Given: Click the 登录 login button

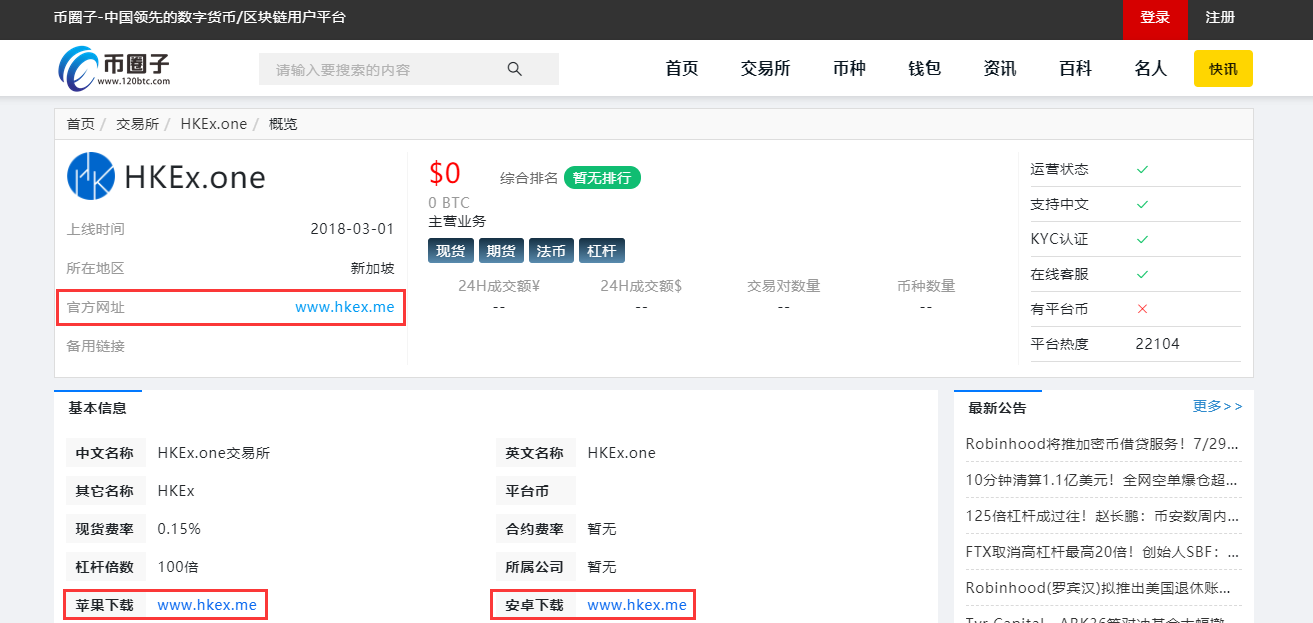Looking at the screenshot, I should point(1155,18).
